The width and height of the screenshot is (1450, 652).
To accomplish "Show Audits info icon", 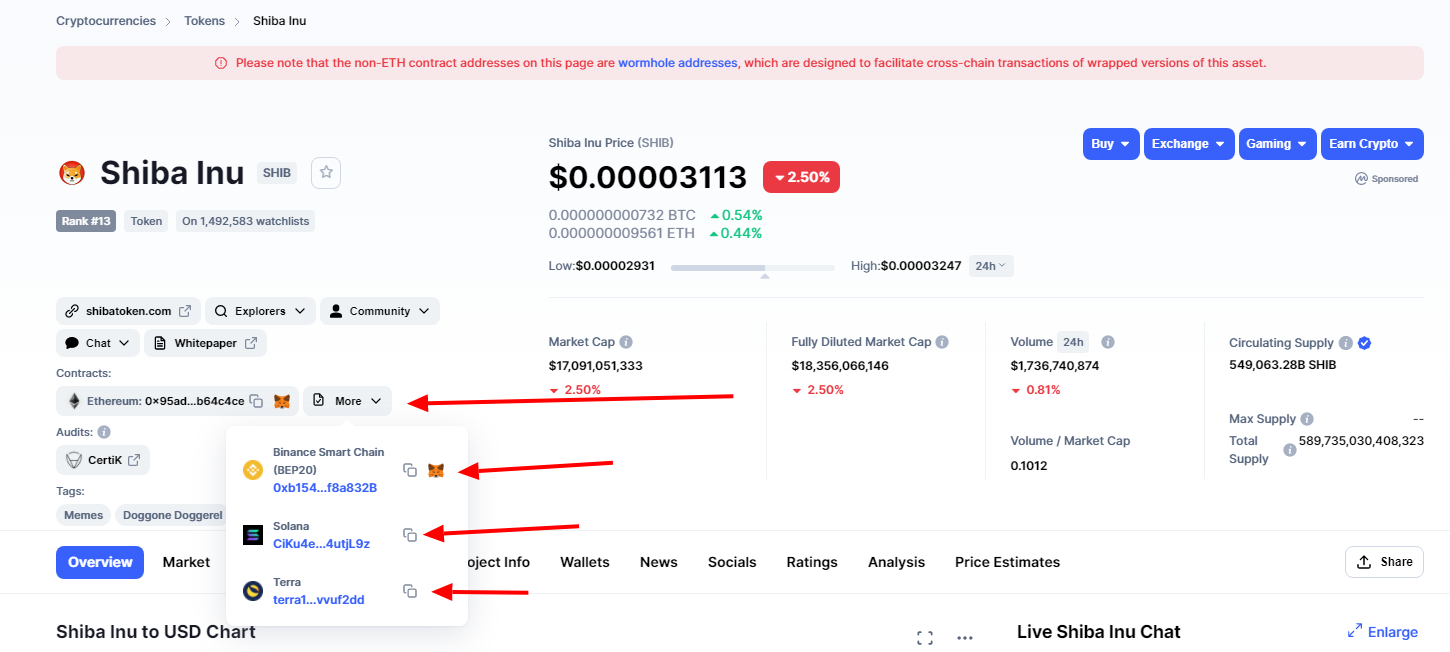I will pos(104,432).
